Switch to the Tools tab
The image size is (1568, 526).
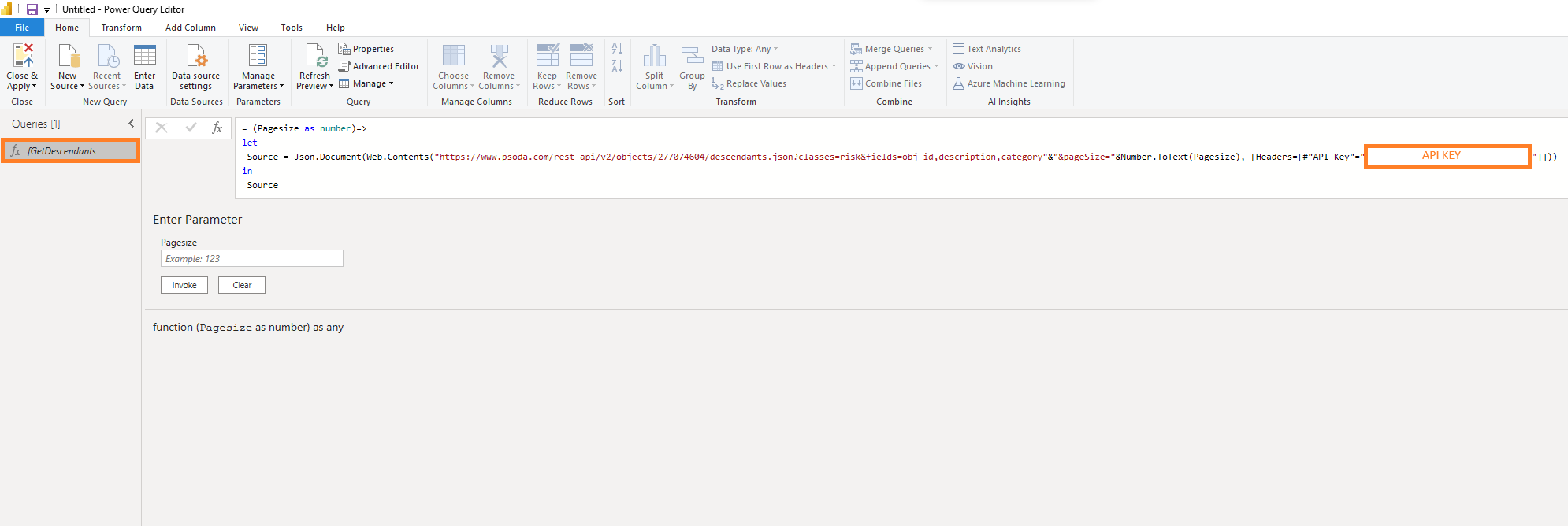pyautogui.click(x=292, y=28)
